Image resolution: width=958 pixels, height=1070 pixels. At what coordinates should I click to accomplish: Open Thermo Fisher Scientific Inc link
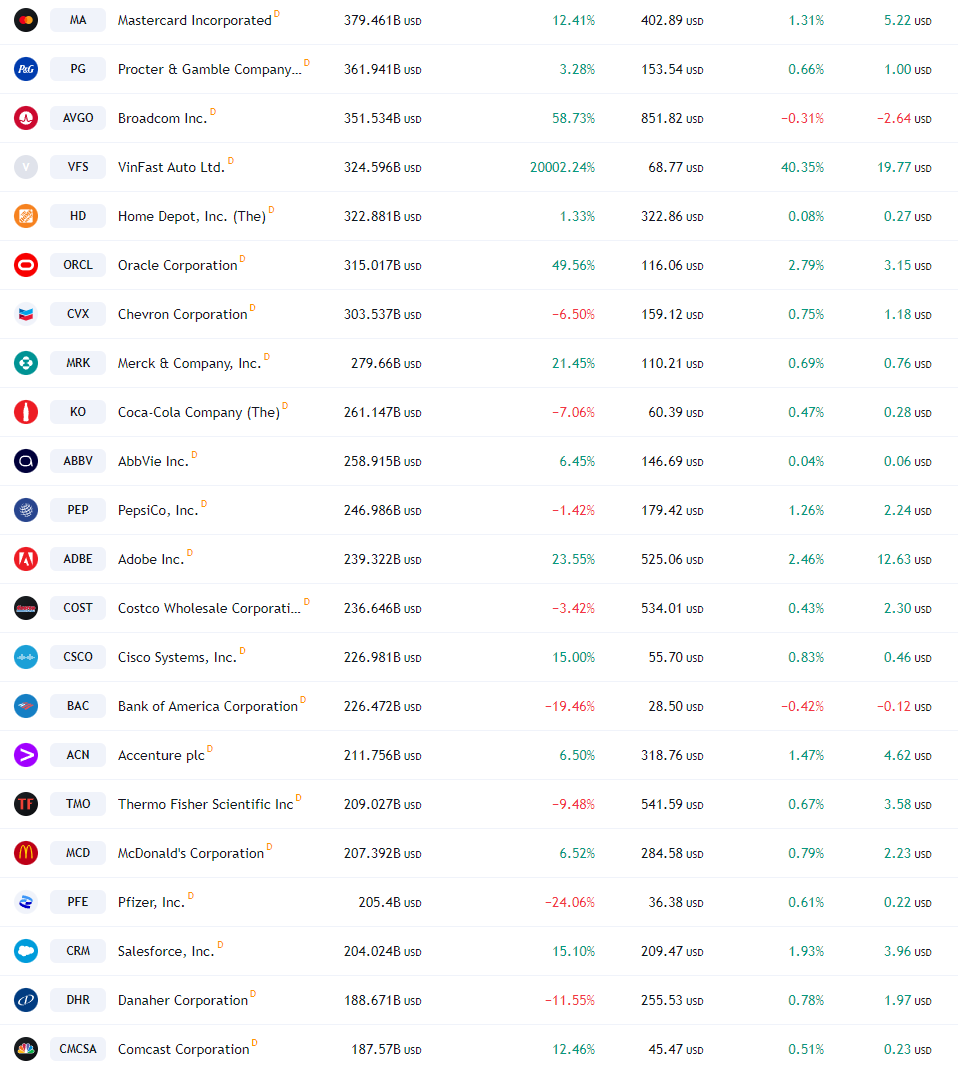click(x=205, y=805)
